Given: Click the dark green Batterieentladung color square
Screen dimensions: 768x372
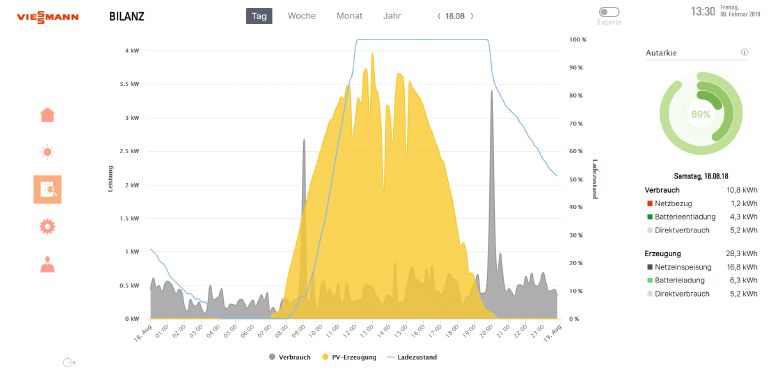Looking at the screenshot, I should pyautogui.click(x=649, y=217).
